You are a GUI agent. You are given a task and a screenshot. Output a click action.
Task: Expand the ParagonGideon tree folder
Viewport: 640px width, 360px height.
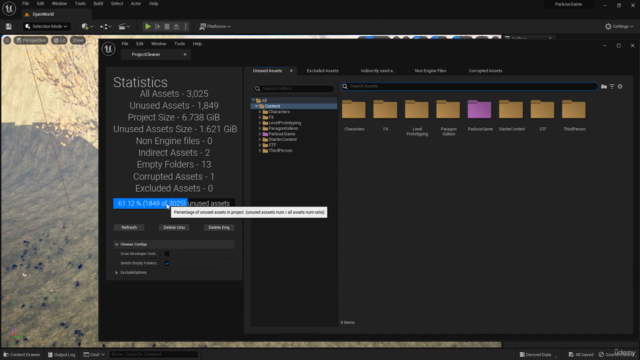pyautogui.click(x=260, y=129)
